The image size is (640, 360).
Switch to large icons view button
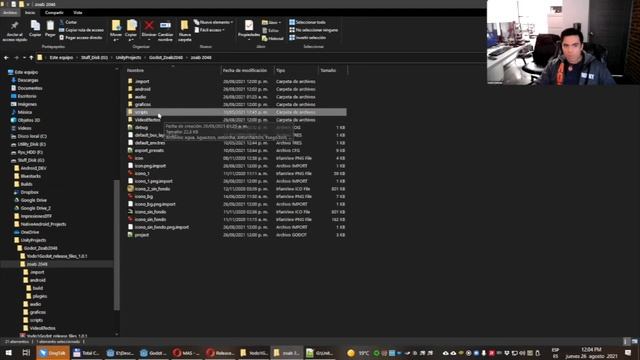[x=634, y=341]
